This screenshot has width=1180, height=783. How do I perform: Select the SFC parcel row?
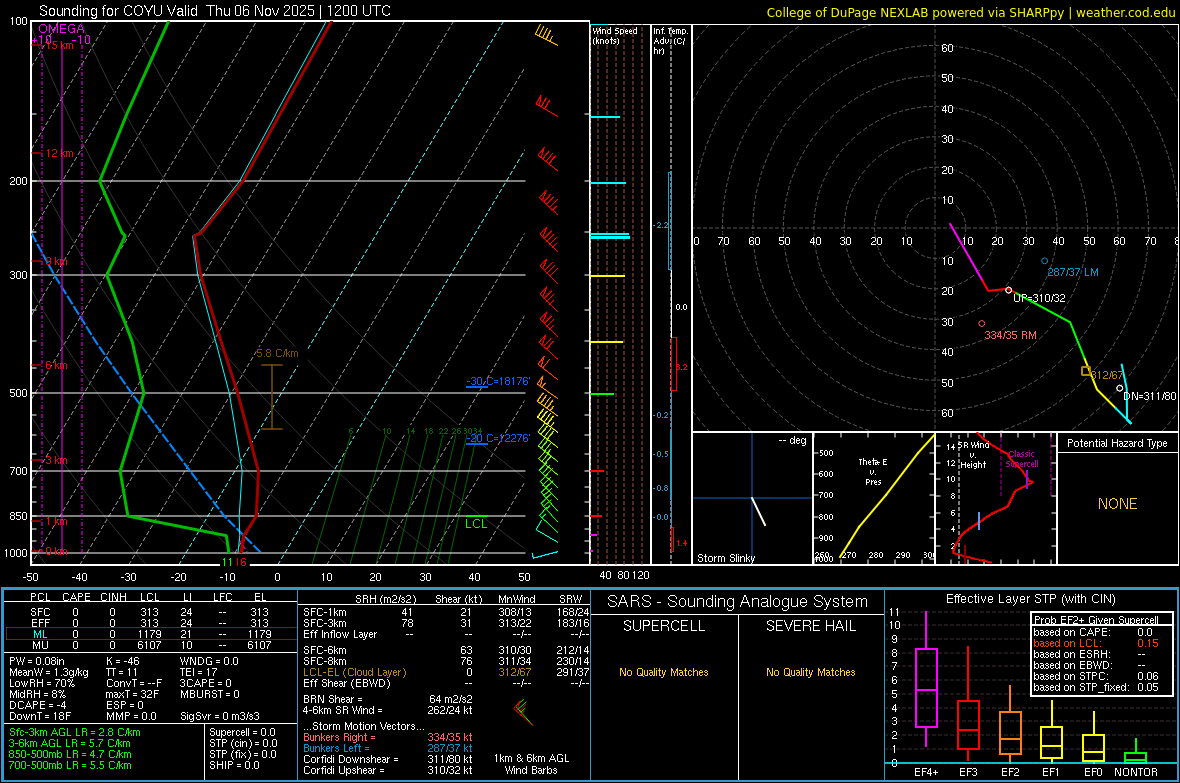149,612
